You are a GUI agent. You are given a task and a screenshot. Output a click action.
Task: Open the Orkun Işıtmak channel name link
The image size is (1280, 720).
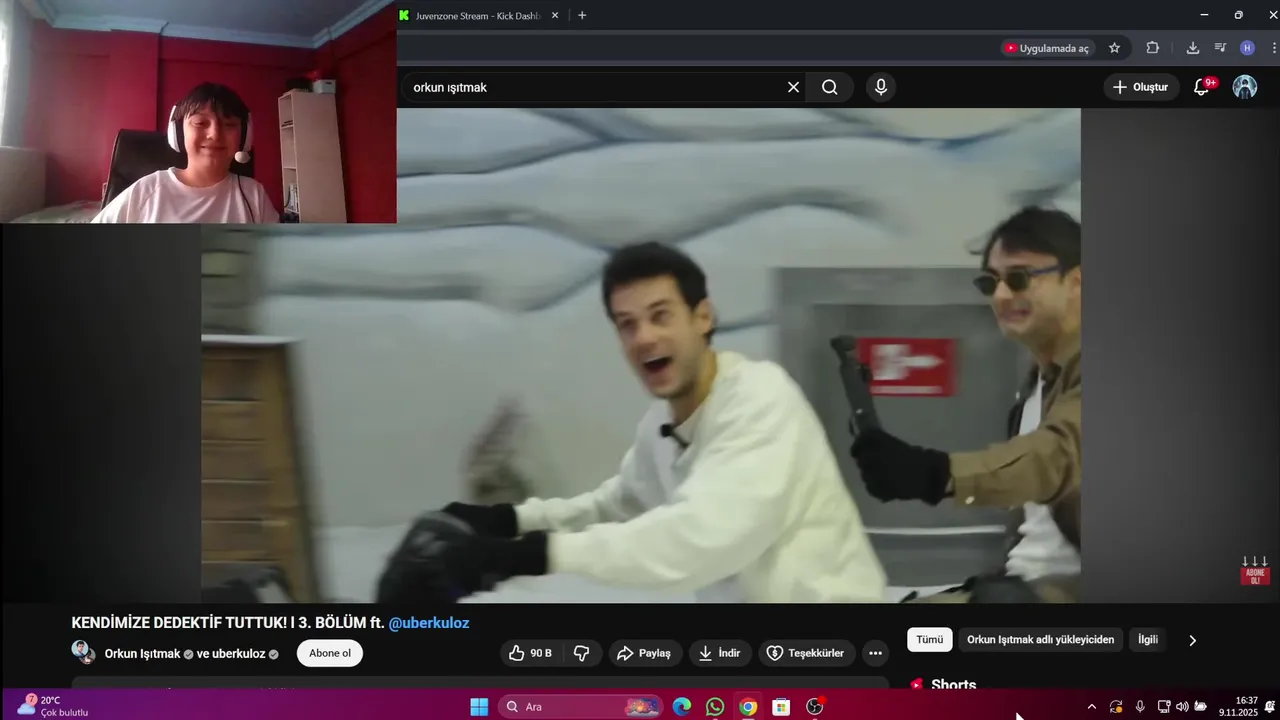coord(142,654)
